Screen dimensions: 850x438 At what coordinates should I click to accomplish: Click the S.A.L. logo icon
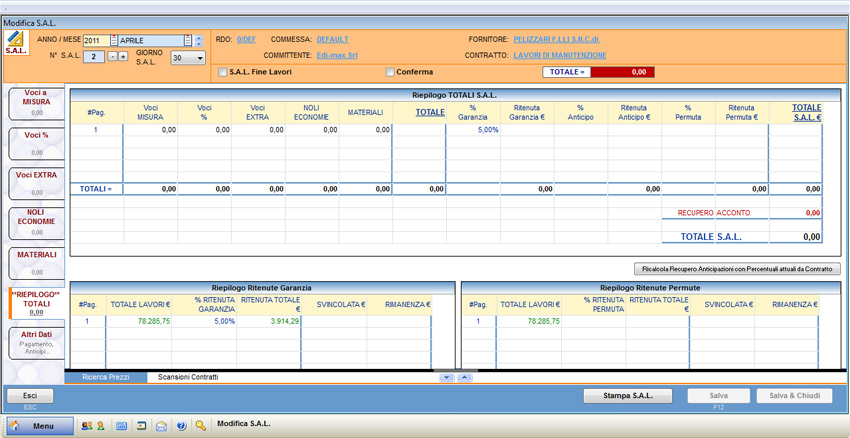point(15,43)
